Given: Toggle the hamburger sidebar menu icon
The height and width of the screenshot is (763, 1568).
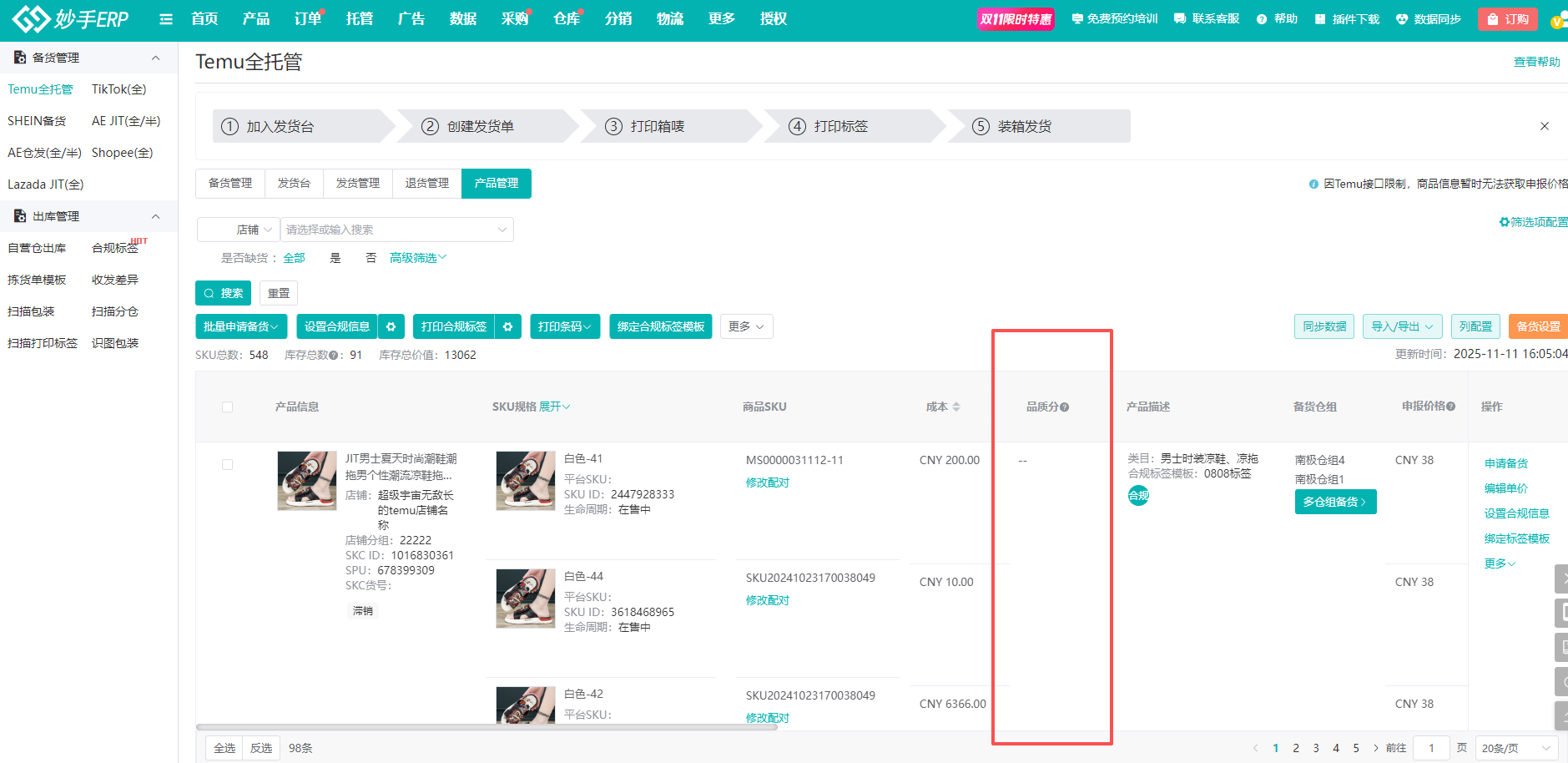Looking at the screenshot, I should pos(166,19).
